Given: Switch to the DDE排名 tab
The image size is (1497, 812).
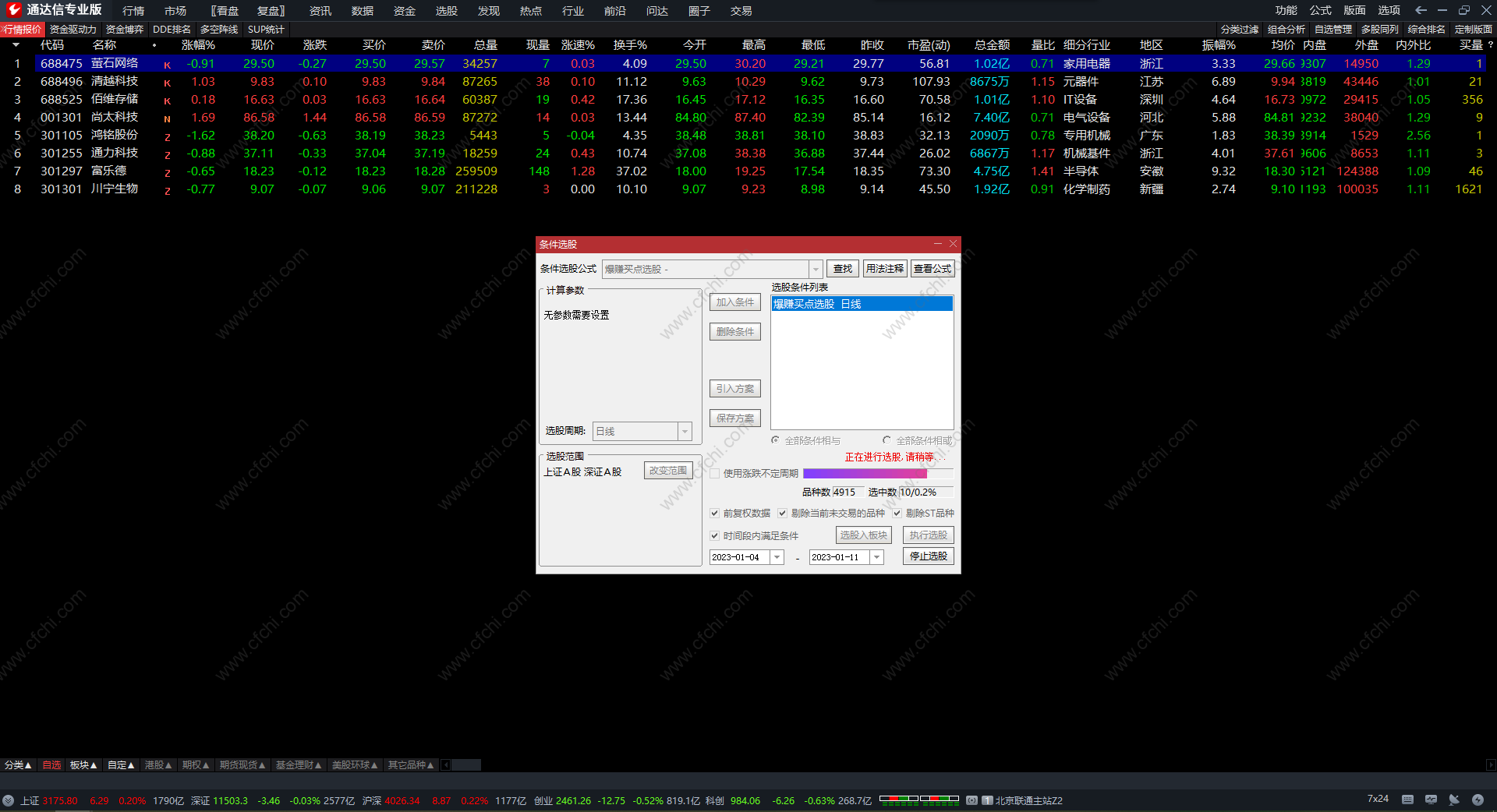Looking at the screenshot, I should pos(172,30).
